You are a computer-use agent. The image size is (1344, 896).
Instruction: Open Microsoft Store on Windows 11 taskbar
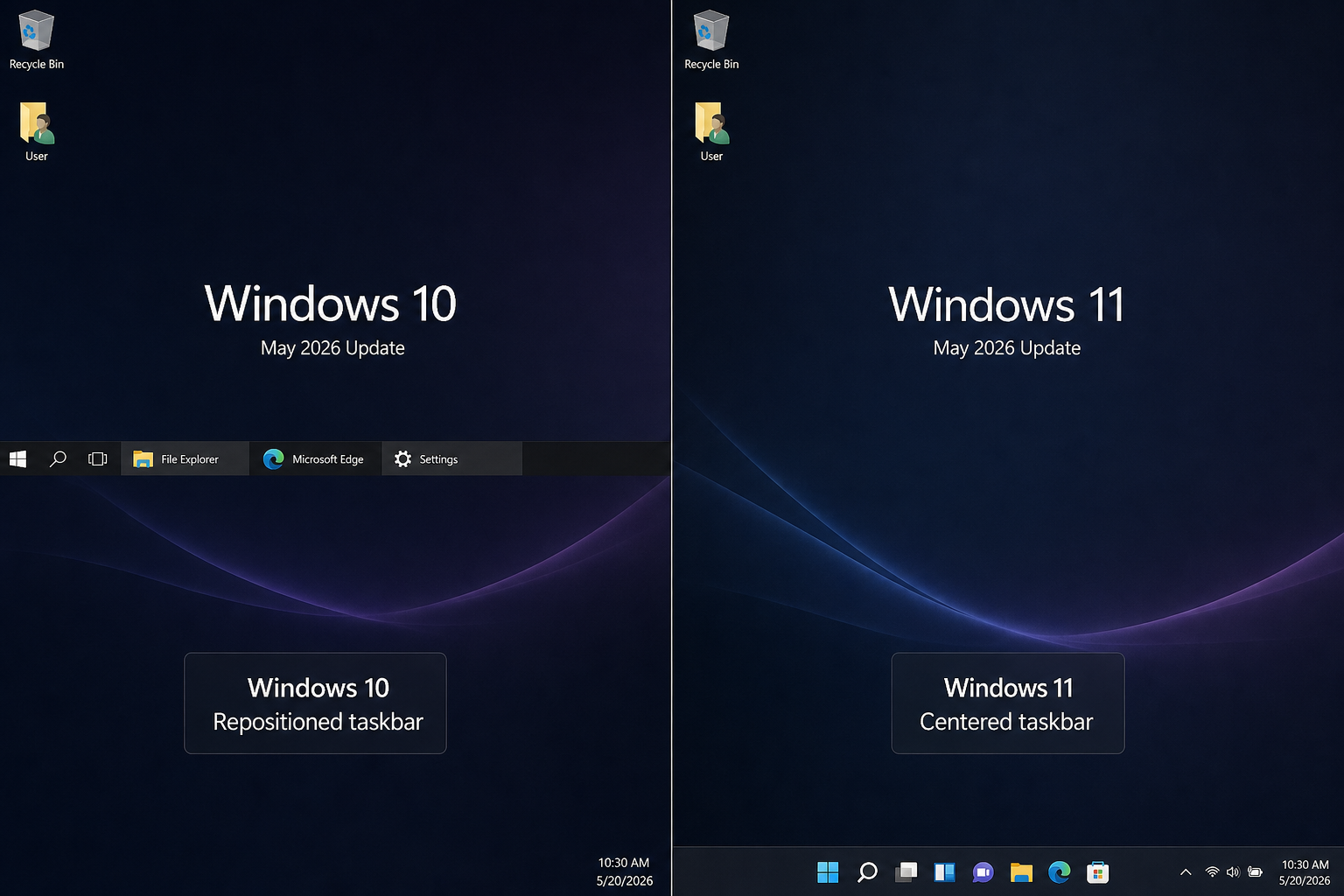(x=1098, y=871)
